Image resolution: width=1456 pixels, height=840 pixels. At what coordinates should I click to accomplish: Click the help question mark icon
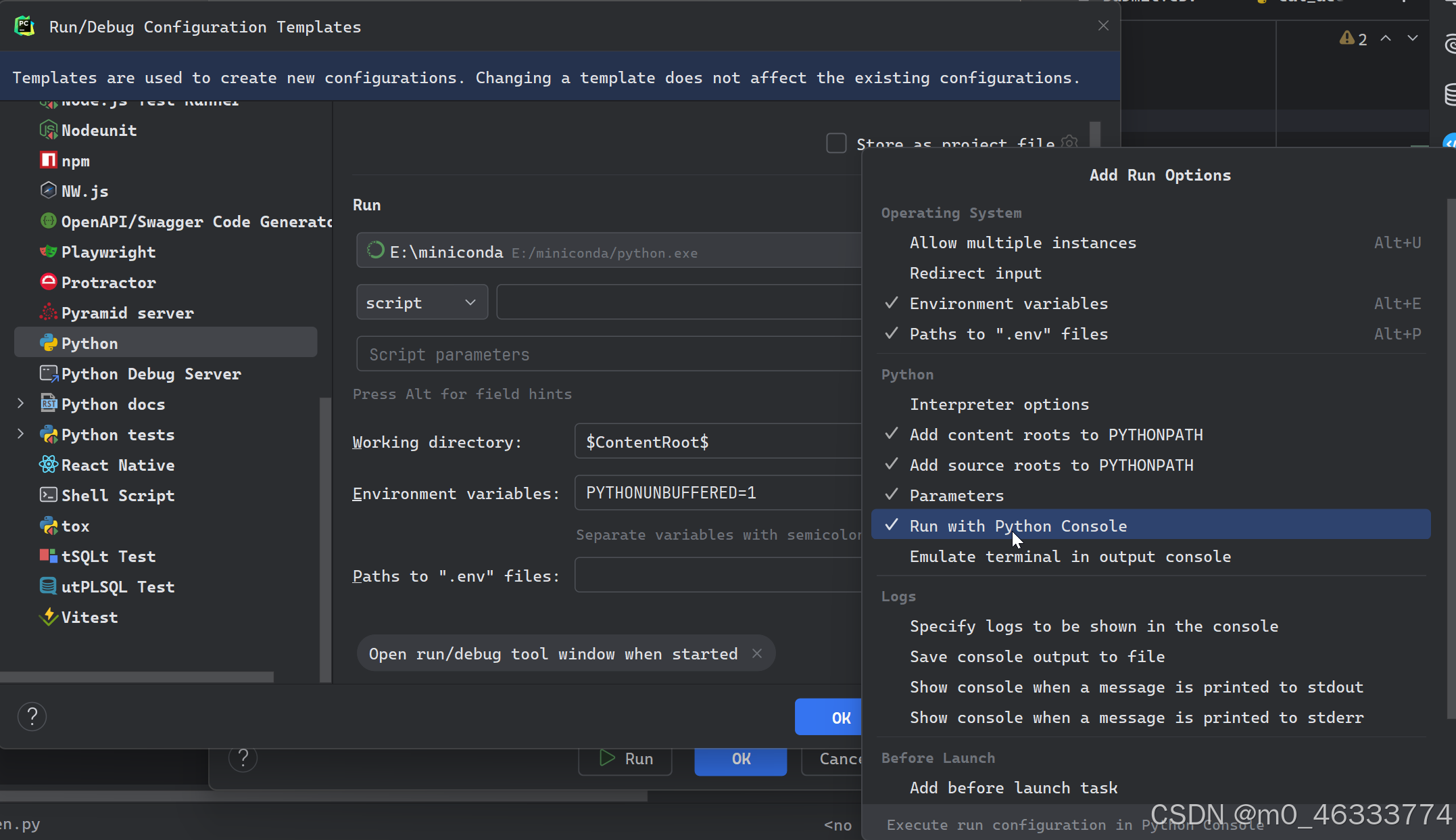pyautogui.click(x=32, y=716)
